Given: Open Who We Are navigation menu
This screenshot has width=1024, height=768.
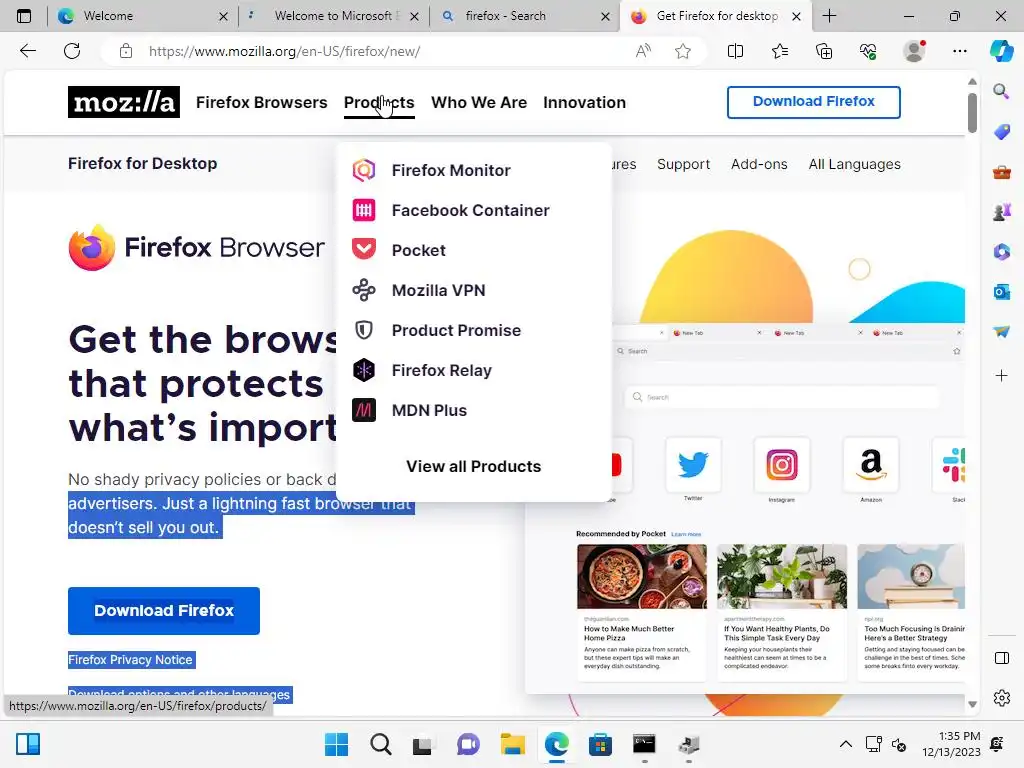Looking at the screenshot, I should coord(479,103).
